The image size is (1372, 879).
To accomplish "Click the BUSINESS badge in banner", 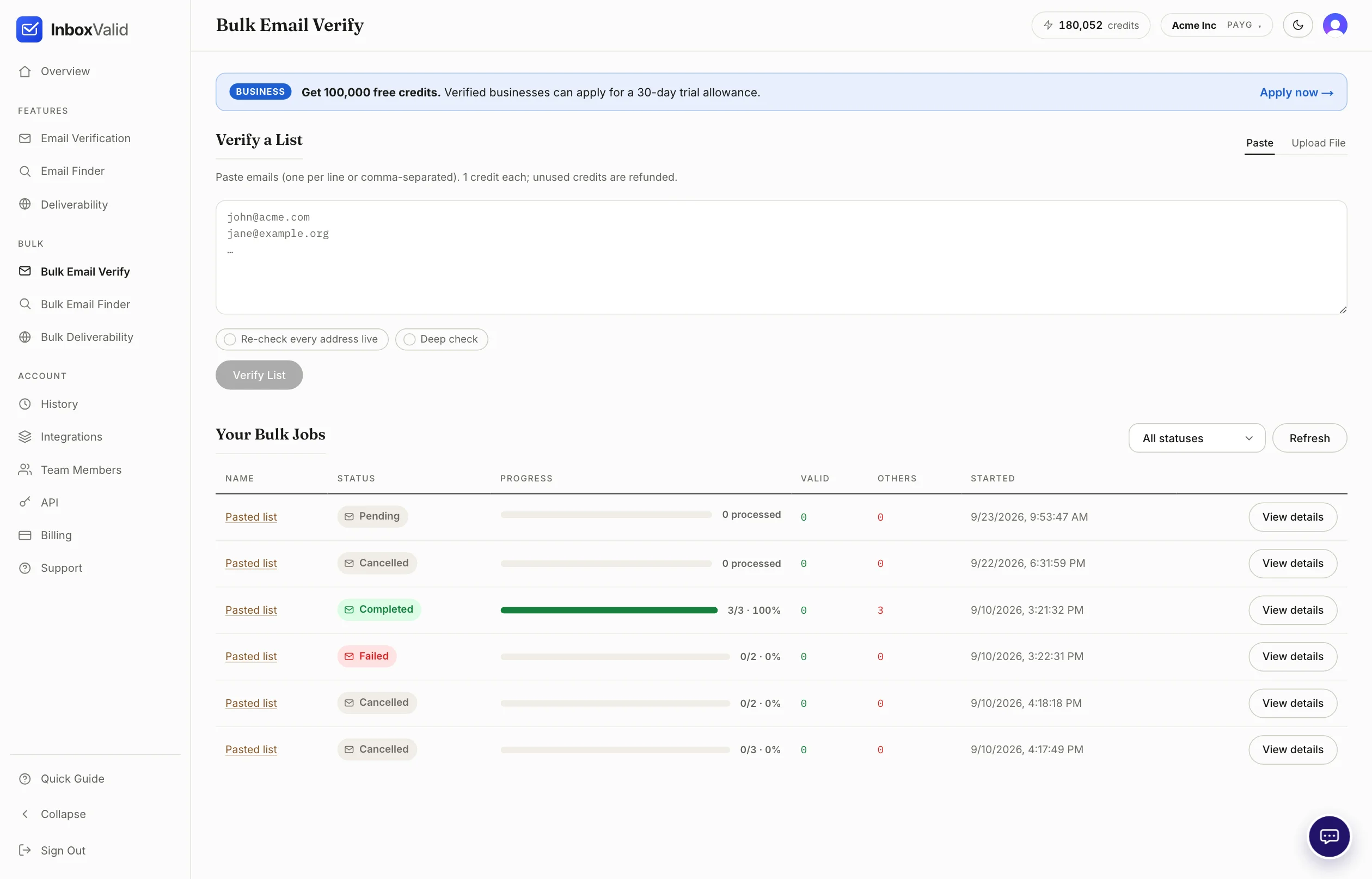I will click(260, 92).
